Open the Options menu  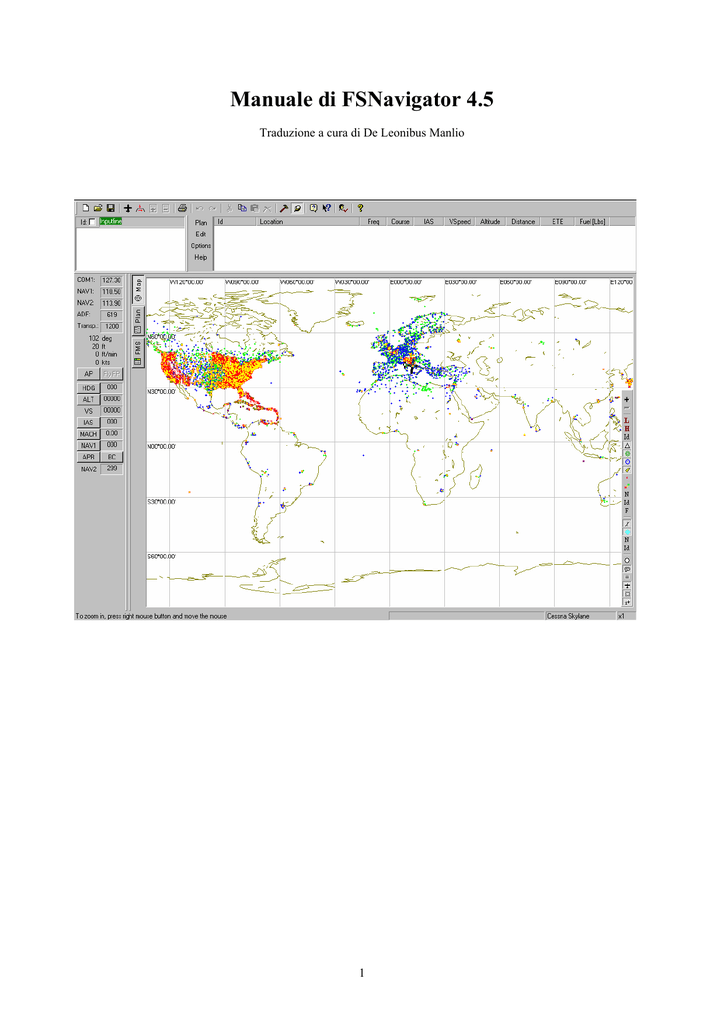(201, 246)
